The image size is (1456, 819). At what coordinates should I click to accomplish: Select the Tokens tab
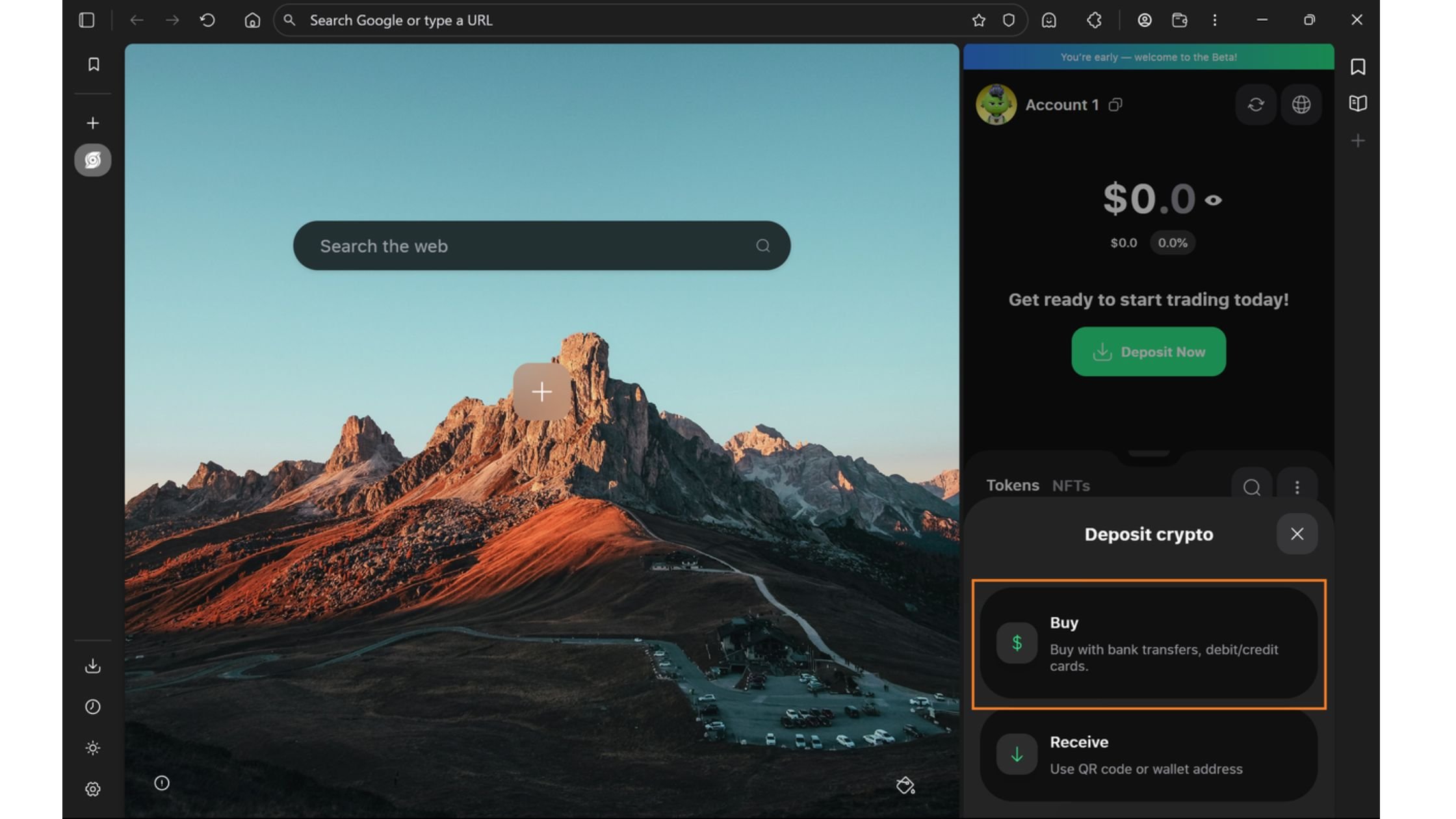point(1012,486)
